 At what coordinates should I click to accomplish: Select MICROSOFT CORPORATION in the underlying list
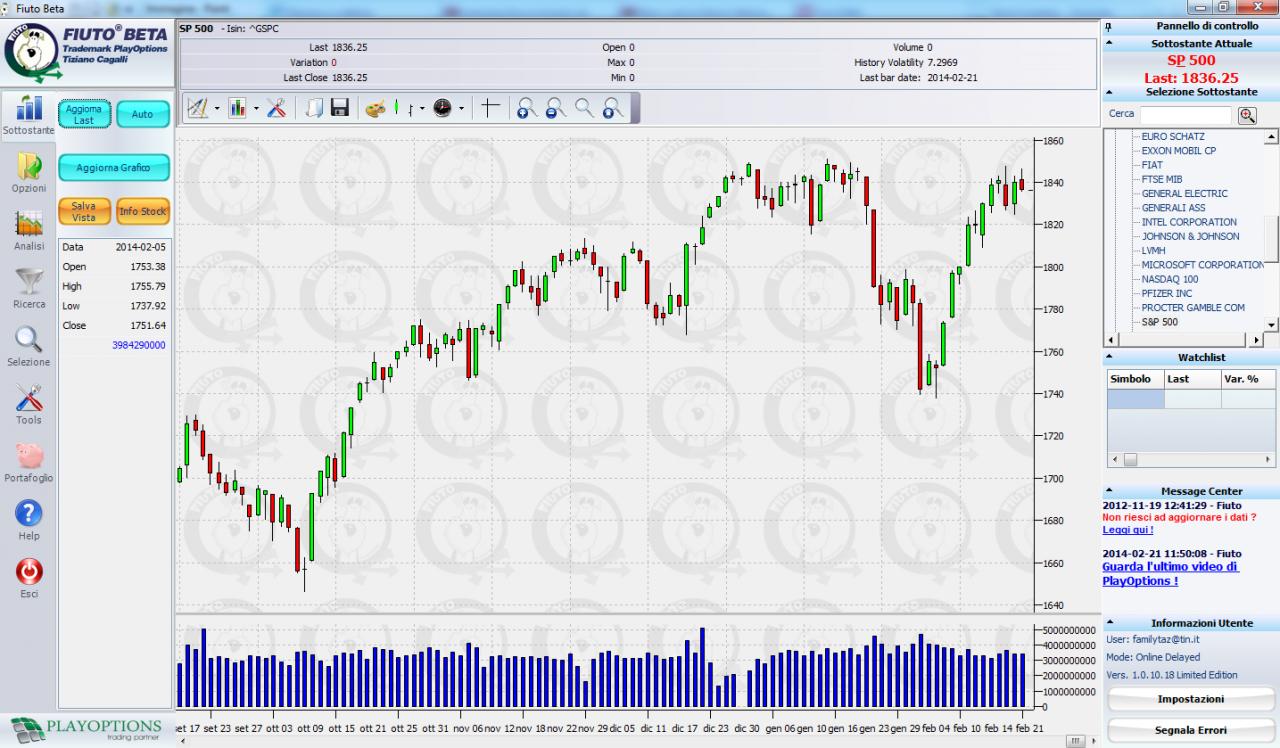click(x=1203, y=265)
